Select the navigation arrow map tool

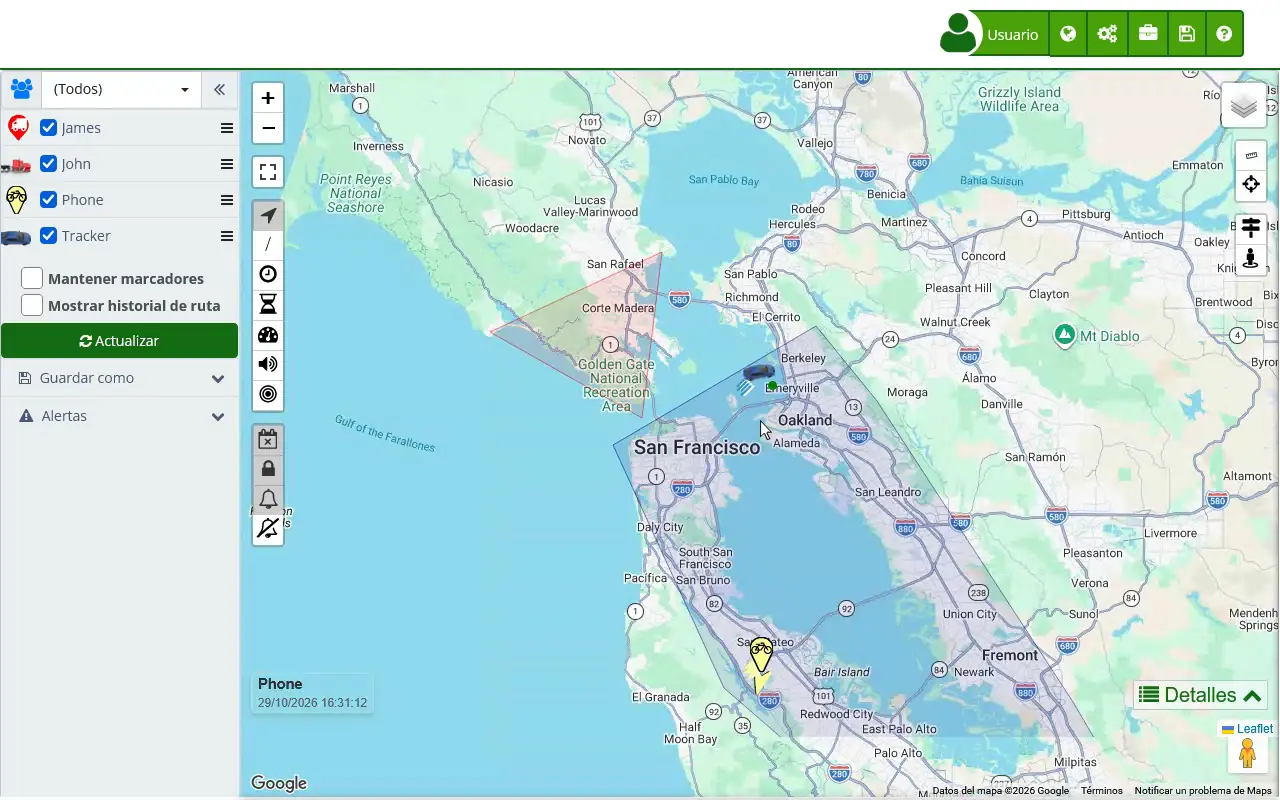pyautogui.click(x=268, y=215)
